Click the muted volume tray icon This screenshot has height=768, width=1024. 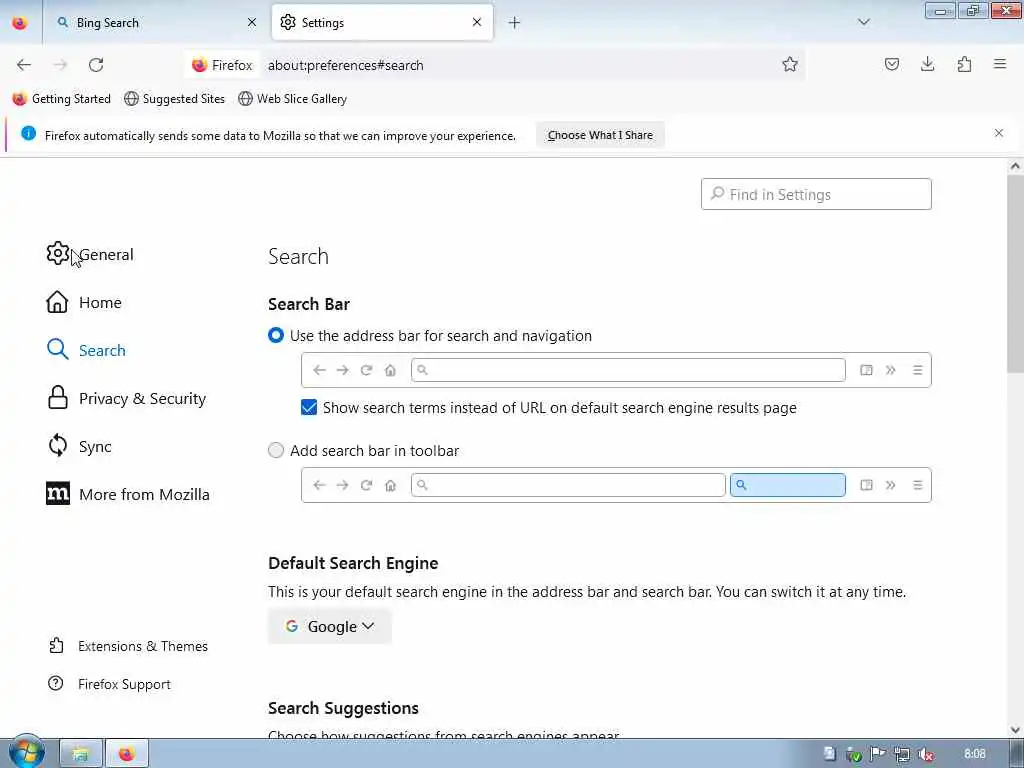click(925, 754)
